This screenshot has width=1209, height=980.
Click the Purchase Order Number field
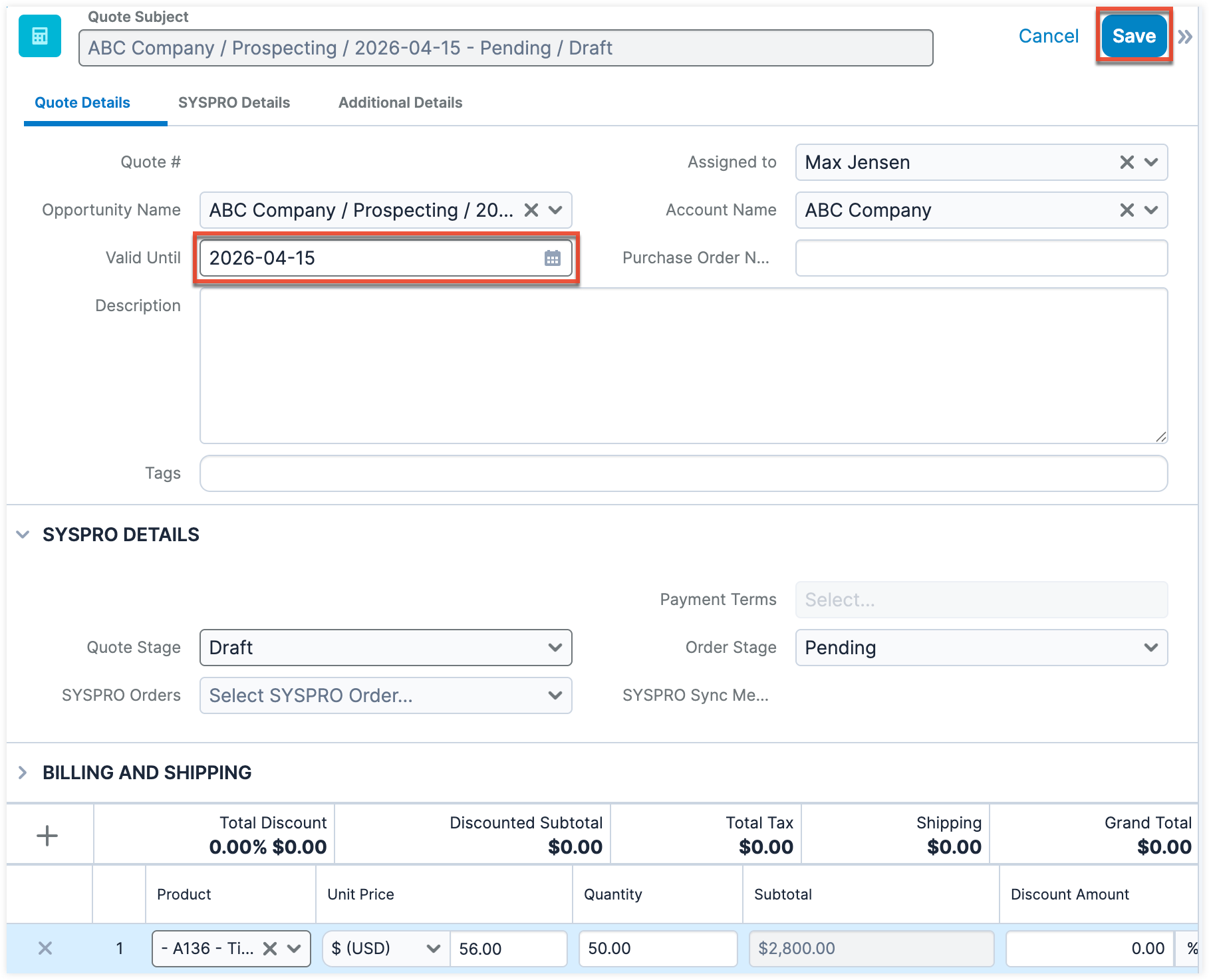pos(982,258)
